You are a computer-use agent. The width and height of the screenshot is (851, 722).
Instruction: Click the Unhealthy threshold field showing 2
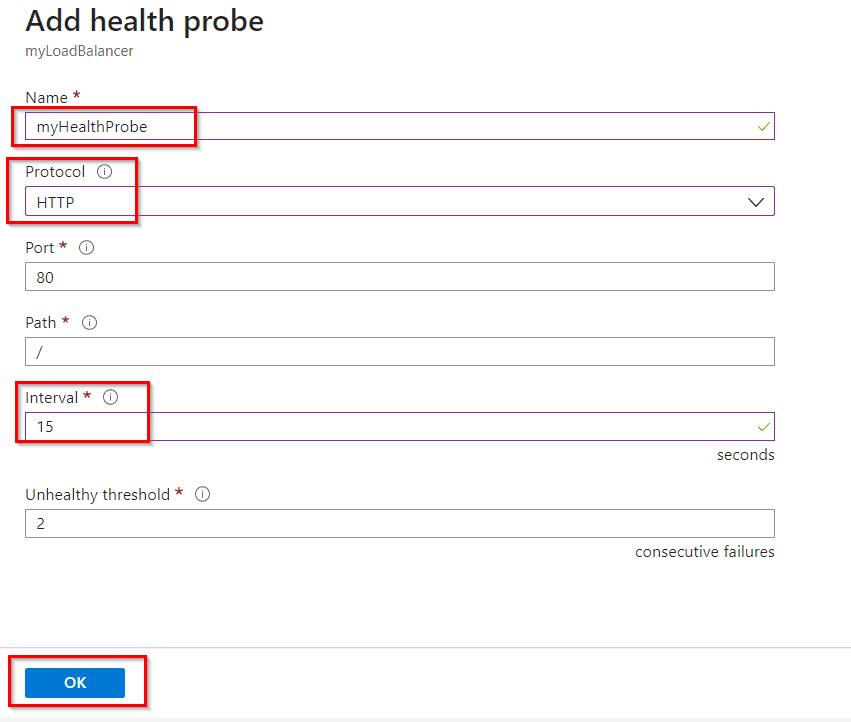[x=400, y=523]
